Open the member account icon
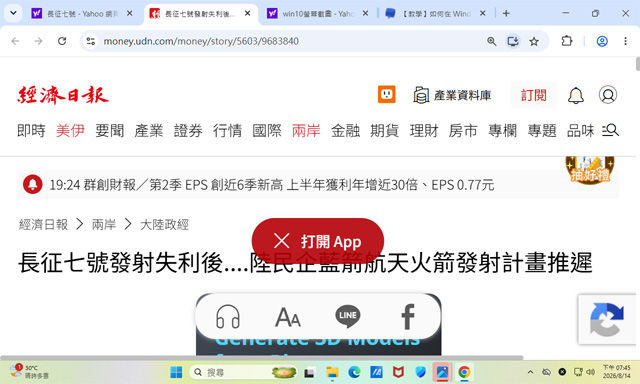 tap(608, 95)
